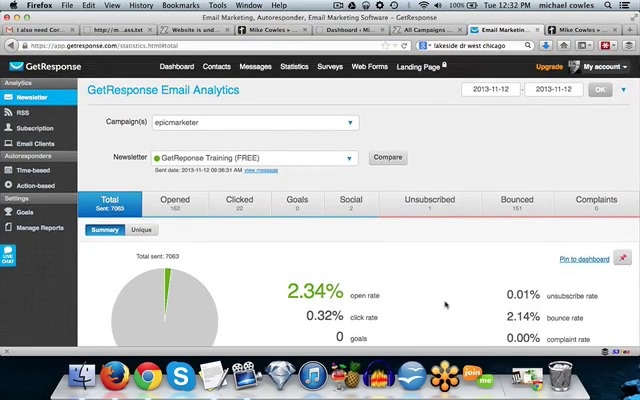Screen dimensions: 640x400
Task: Open Web Forms in top navigation
Action: click(x=369, y=67)
